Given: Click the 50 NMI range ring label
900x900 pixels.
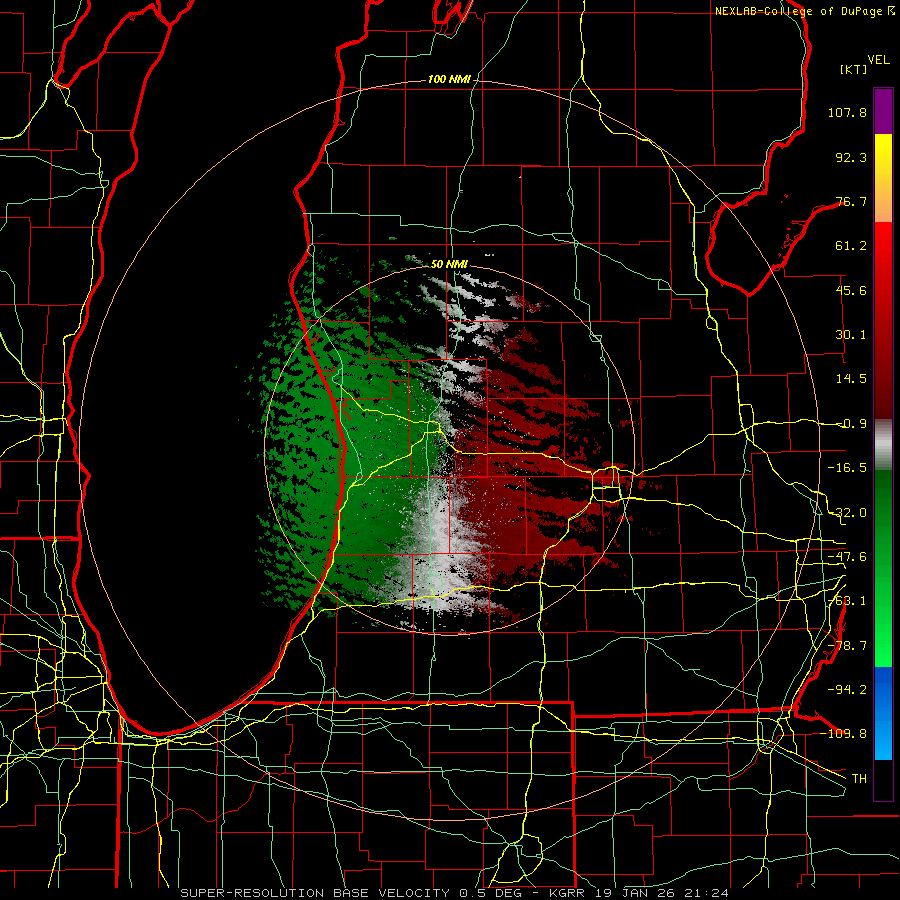Looking at the screenshot, I should [449, 264].
